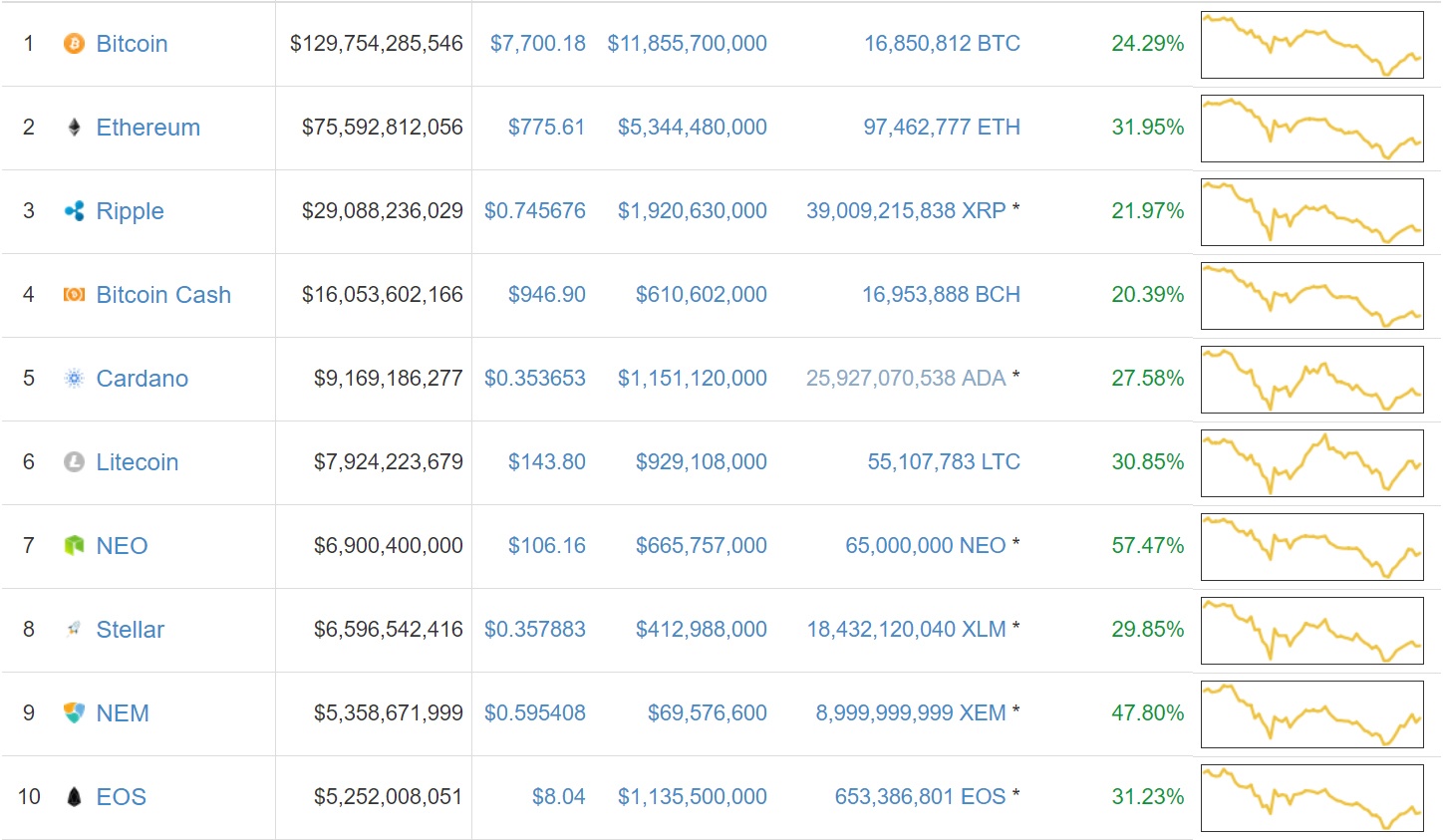Click the Ripple logo icon

74,211
